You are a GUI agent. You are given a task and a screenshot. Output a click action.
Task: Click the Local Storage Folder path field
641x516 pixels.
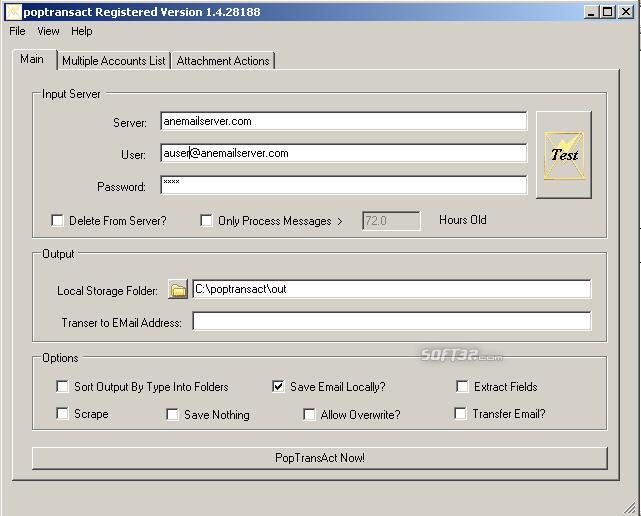point(392,289)
